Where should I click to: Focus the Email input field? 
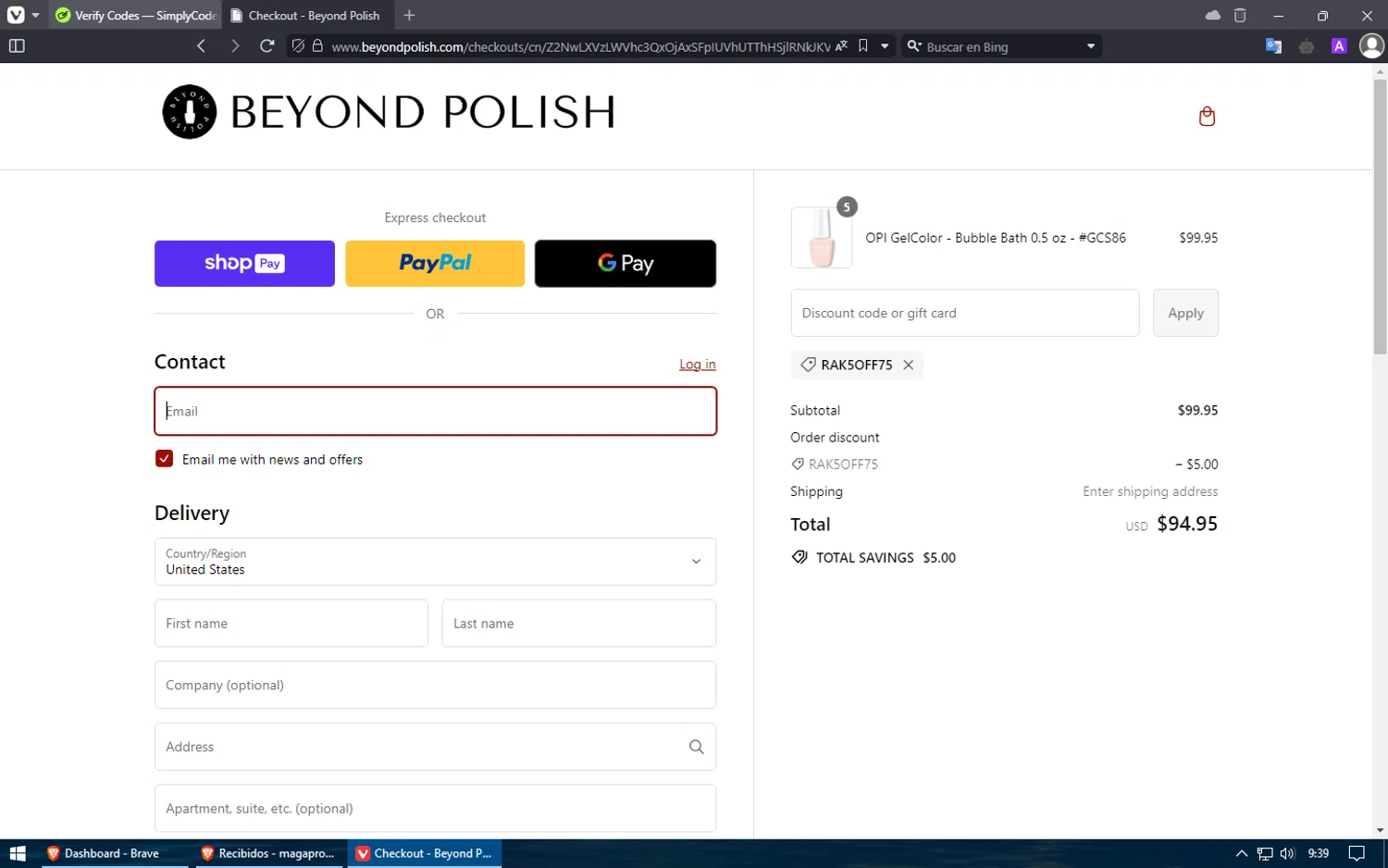click(435, 411)
